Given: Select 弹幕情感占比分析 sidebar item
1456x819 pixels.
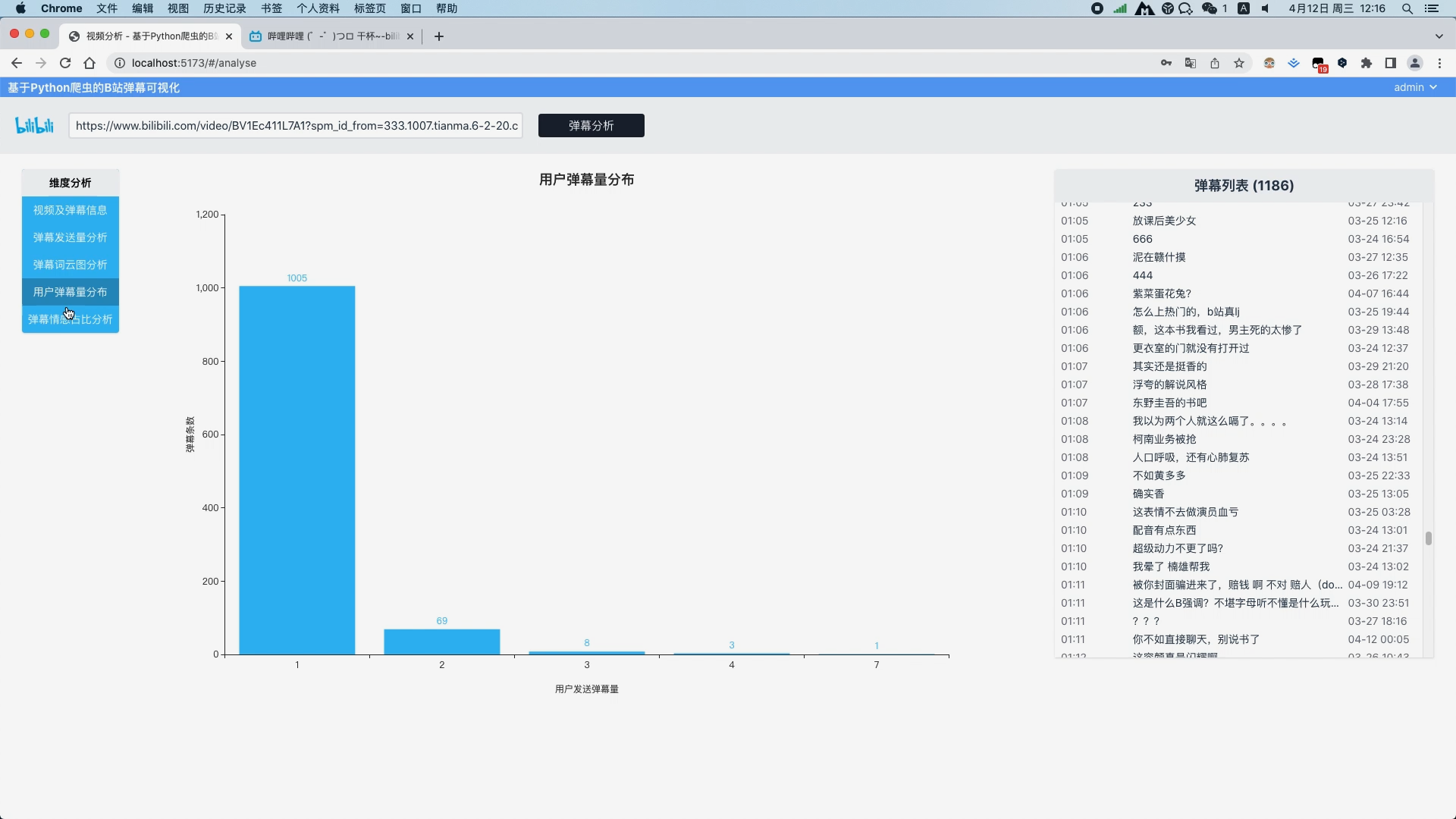Looking at the screenshot, I should click(x=71, y=319).
